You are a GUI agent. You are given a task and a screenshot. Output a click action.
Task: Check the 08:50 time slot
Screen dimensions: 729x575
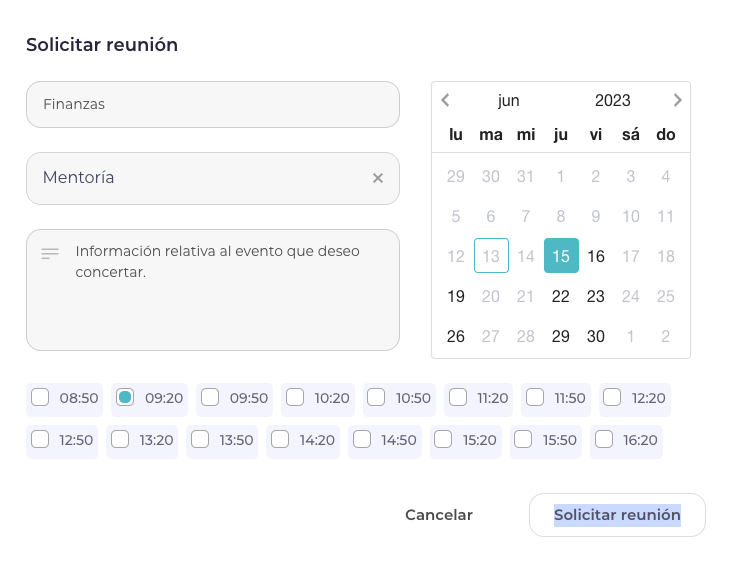click(40, 397)
